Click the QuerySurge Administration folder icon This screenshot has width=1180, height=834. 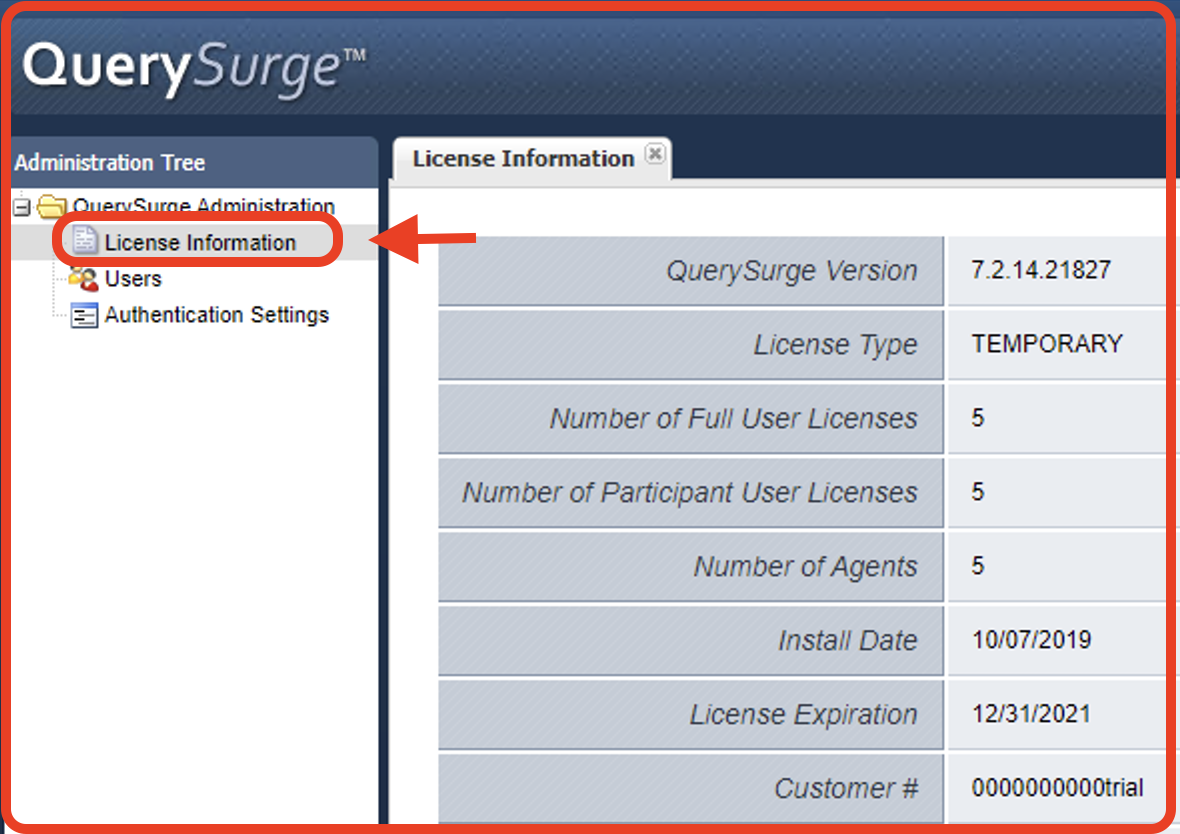point(52,205)
